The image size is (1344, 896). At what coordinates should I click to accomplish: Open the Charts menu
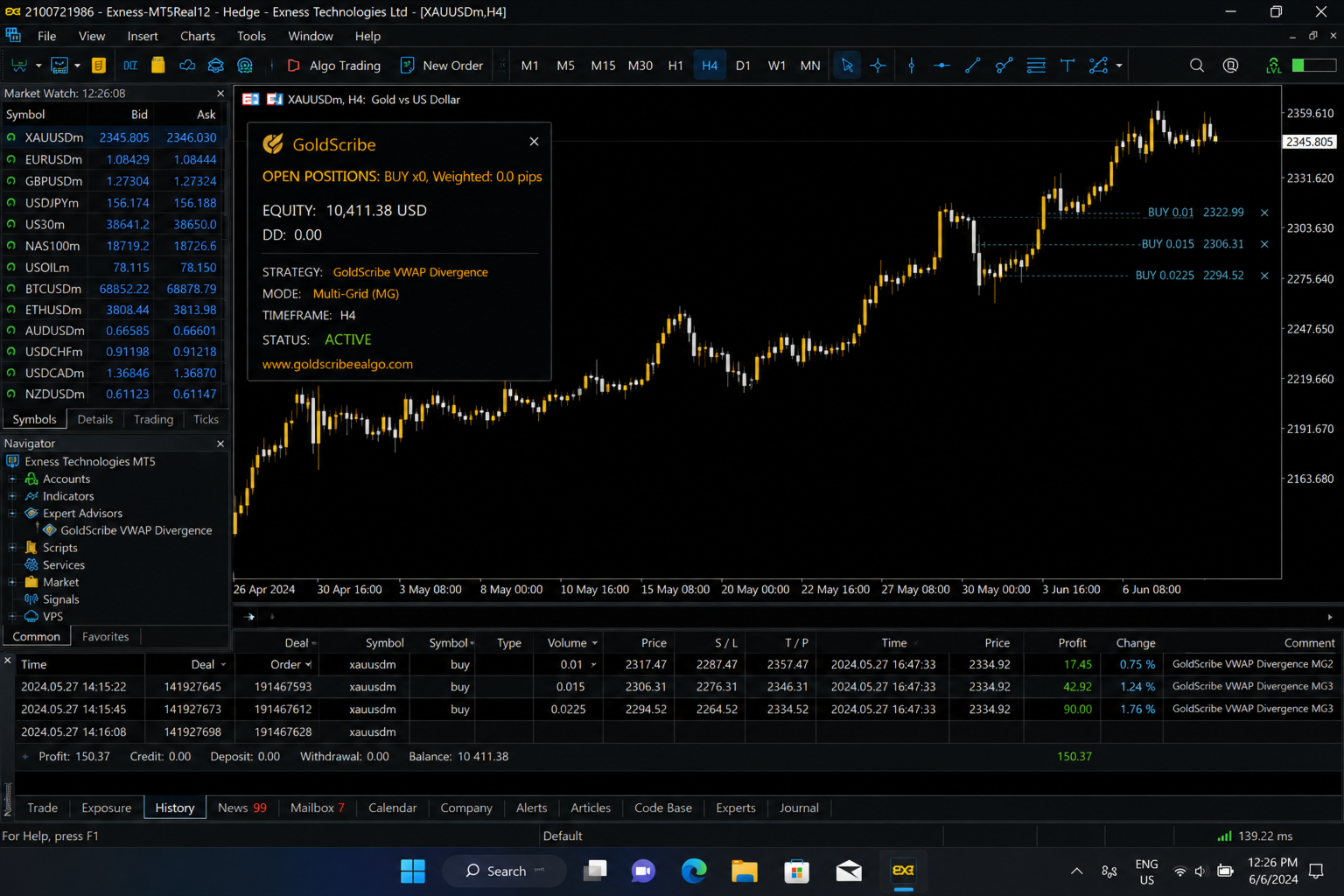point(198,36)
